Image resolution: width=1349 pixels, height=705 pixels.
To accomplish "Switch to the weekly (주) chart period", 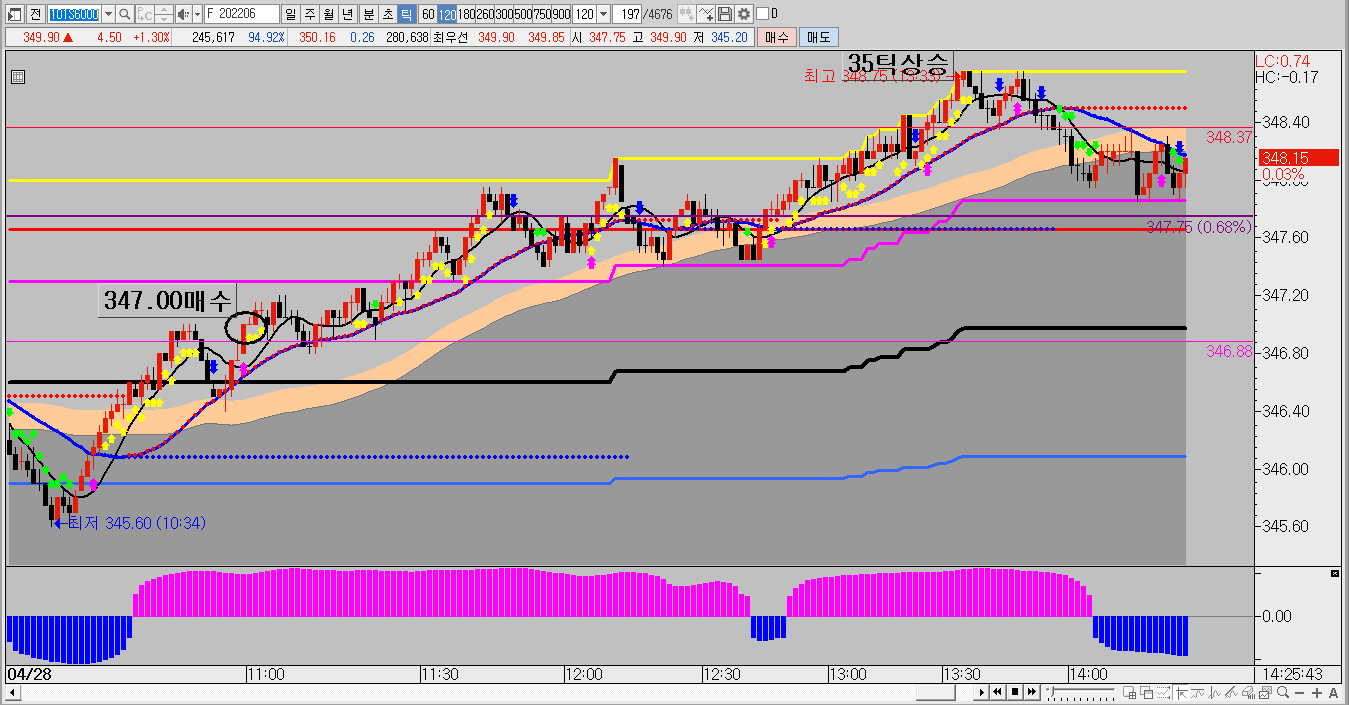I will point(309,14).
